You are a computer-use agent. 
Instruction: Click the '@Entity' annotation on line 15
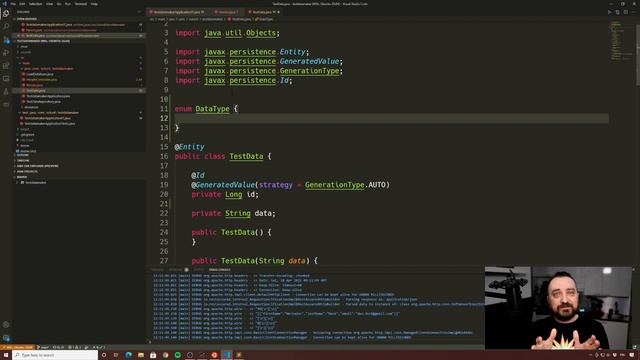189,147
